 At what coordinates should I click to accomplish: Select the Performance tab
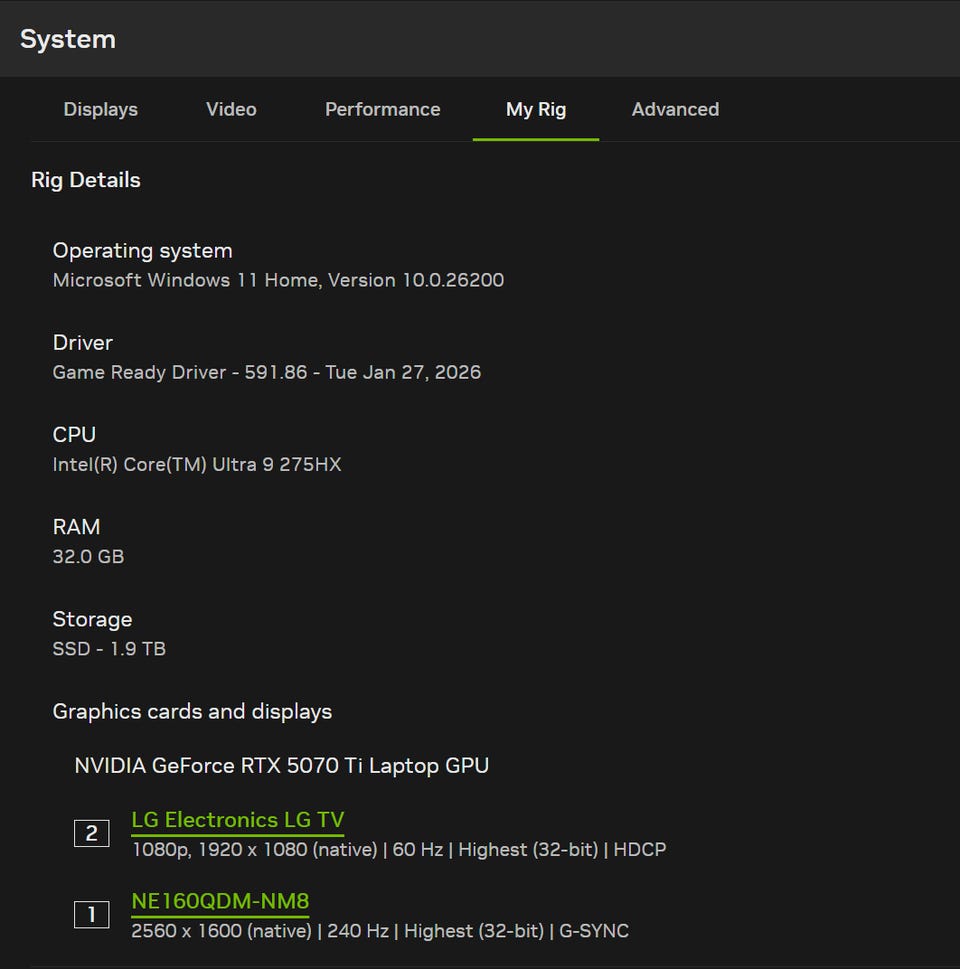coord(383,109)
